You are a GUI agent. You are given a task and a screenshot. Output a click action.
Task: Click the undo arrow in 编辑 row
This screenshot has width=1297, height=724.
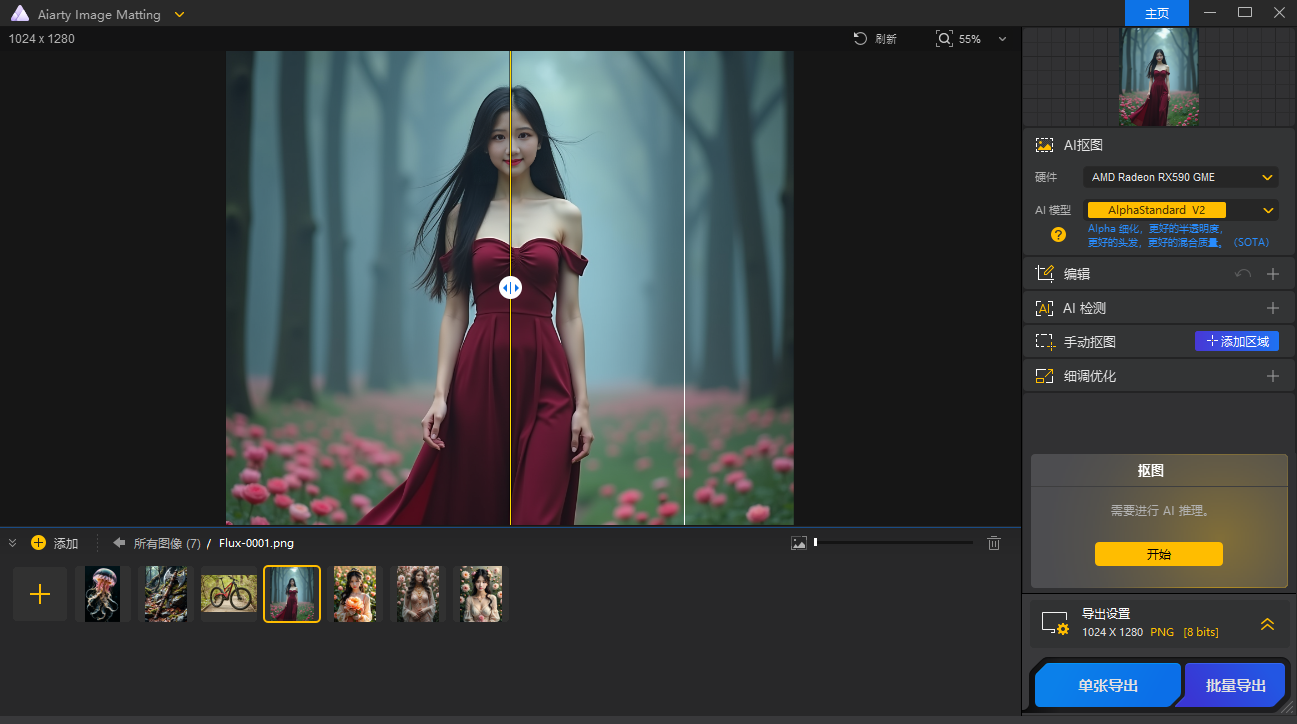tap(1243, 274)
